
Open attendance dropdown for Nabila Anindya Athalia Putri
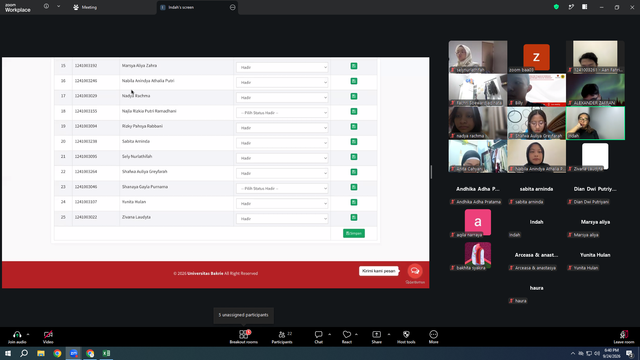(282, 82)
